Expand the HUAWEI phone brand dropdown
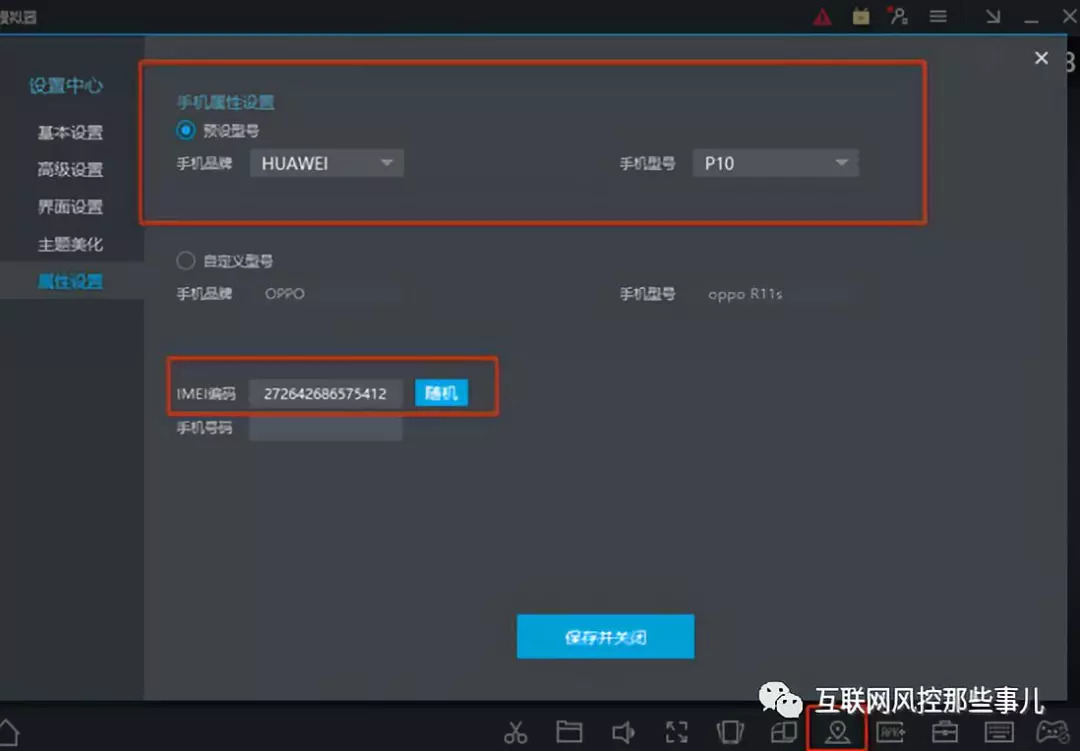The image size is (1080, 751). tap(327, 164)
